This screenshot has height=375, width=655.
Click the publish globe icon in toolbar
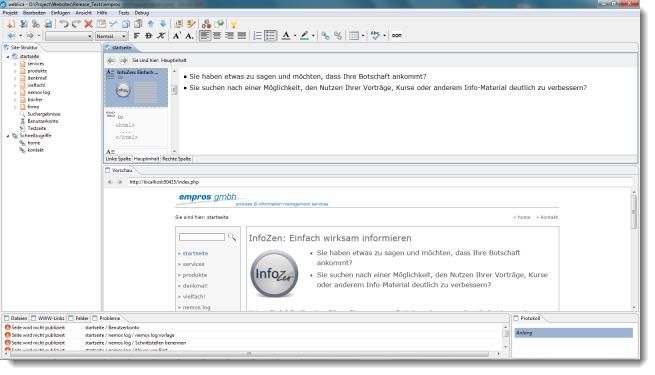(219, 24)
